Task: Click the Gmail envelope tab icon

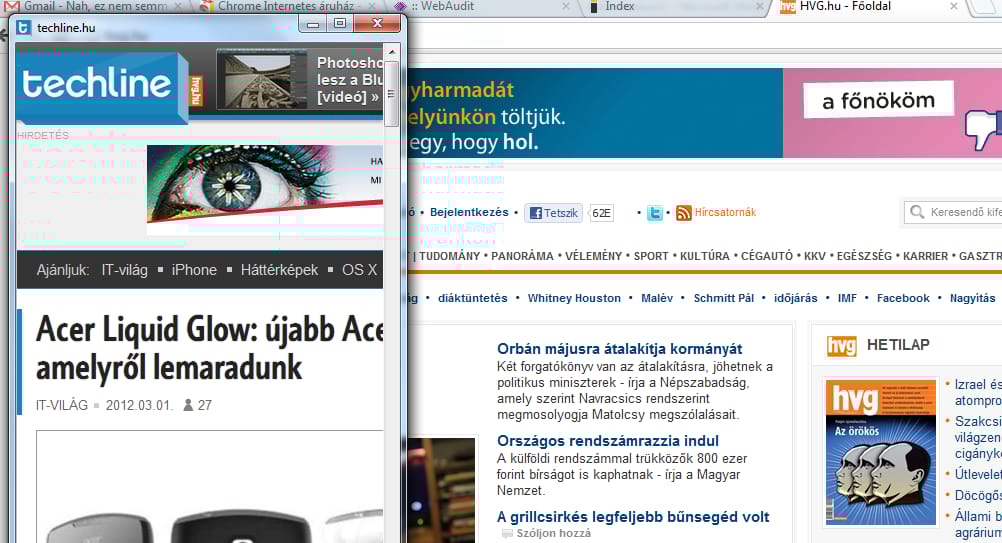Action: [x=12, y=6]
